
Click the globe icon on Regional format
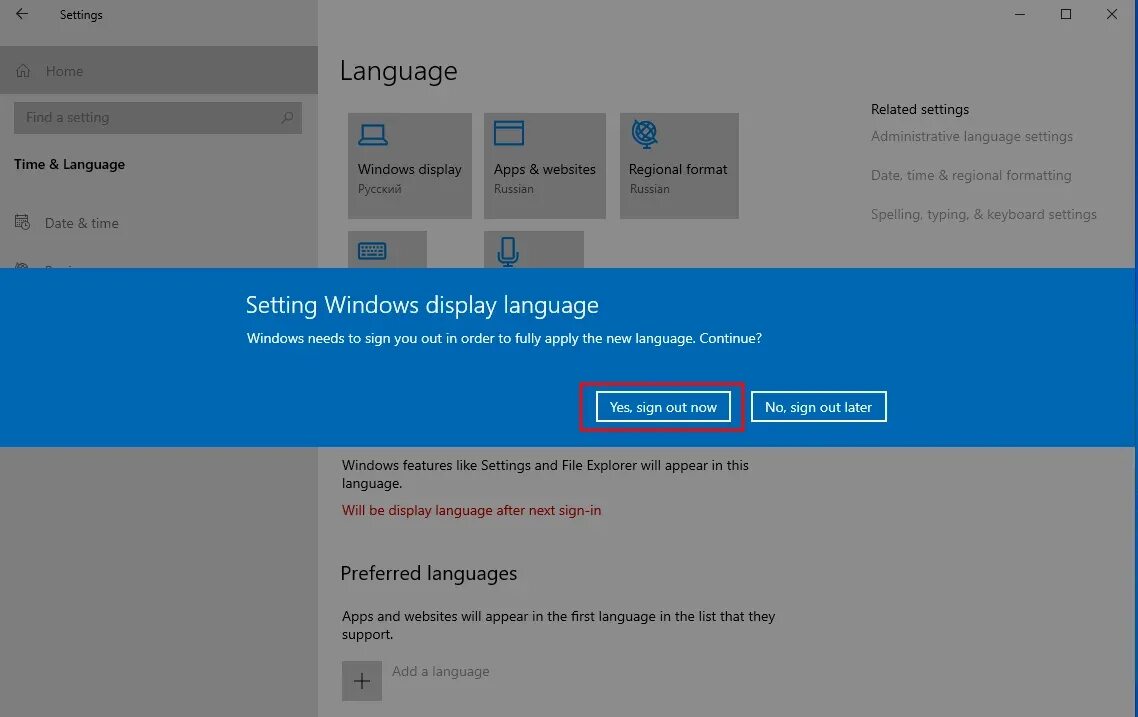(644, 134)
